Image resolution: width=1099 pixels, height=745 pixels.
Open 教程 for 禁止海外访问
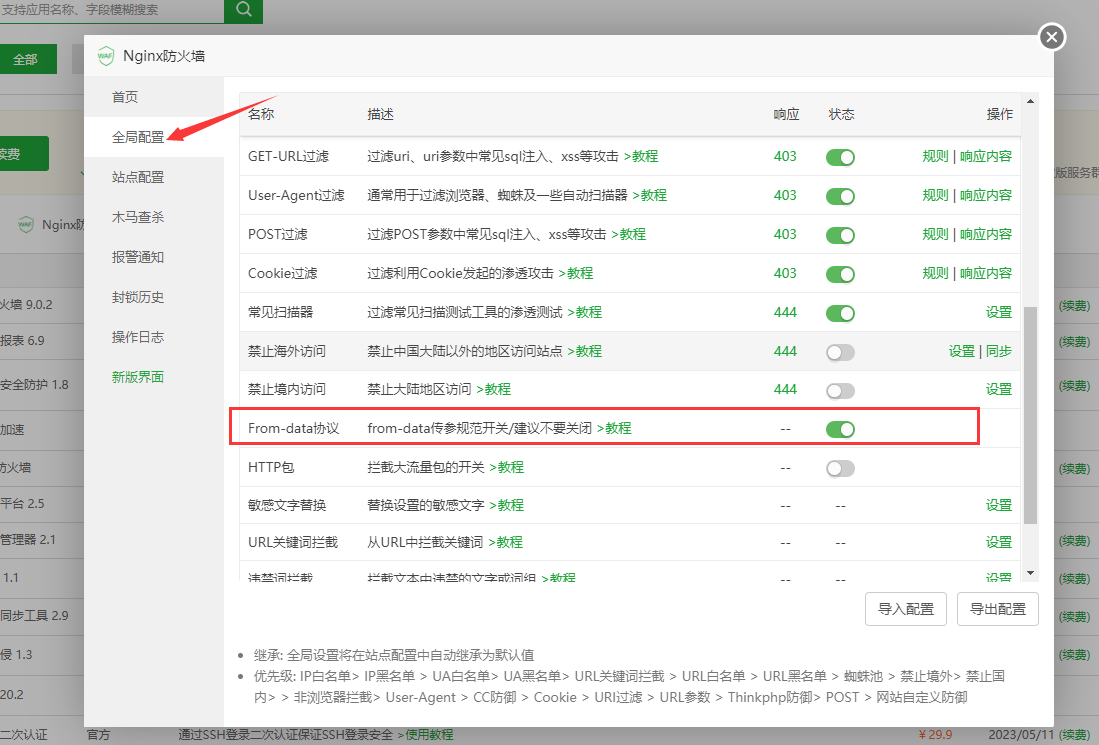[x=585, y=351]
